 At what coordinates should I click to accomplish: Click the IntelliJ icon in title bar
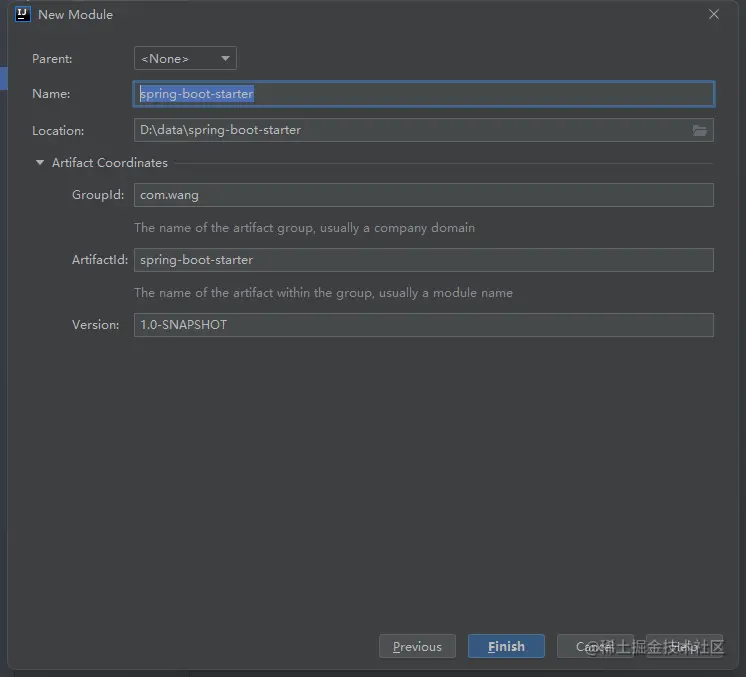point(22,14)
